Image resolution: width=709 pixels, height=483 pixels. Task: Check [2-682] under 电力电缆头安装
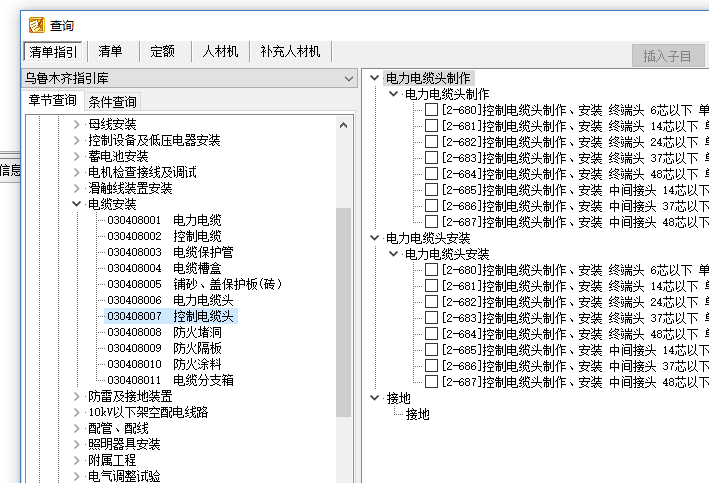432,302
